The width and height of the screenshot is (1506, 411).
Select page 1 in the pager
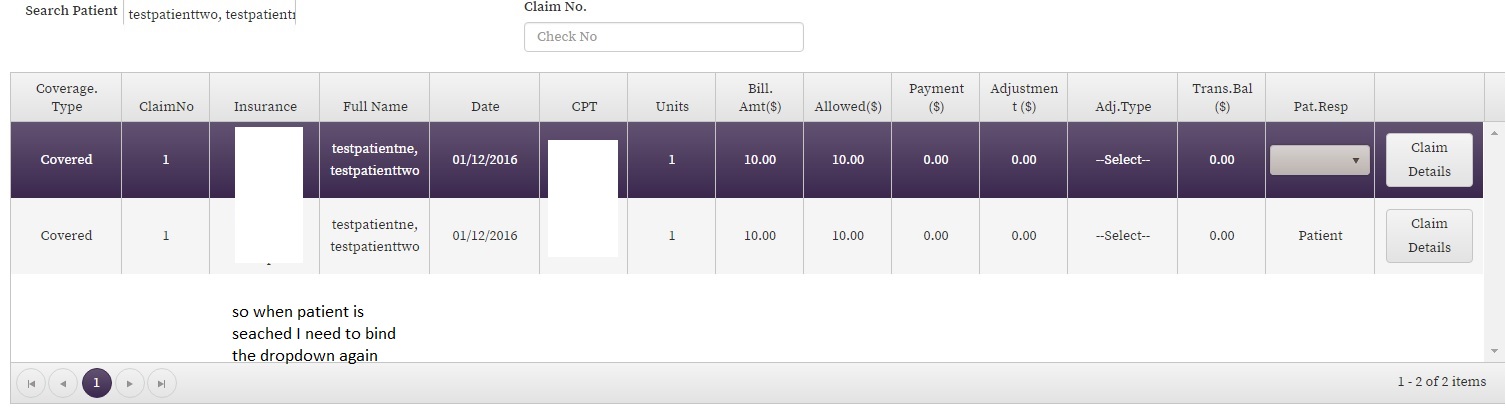(96, 383)
